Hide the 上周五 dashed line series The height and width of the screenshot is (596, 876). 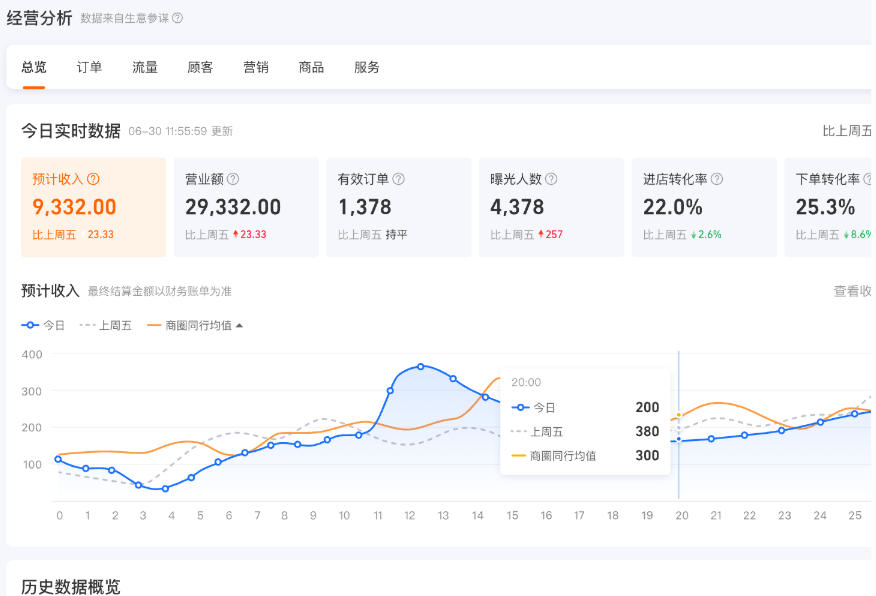click(x=106, y=325)
